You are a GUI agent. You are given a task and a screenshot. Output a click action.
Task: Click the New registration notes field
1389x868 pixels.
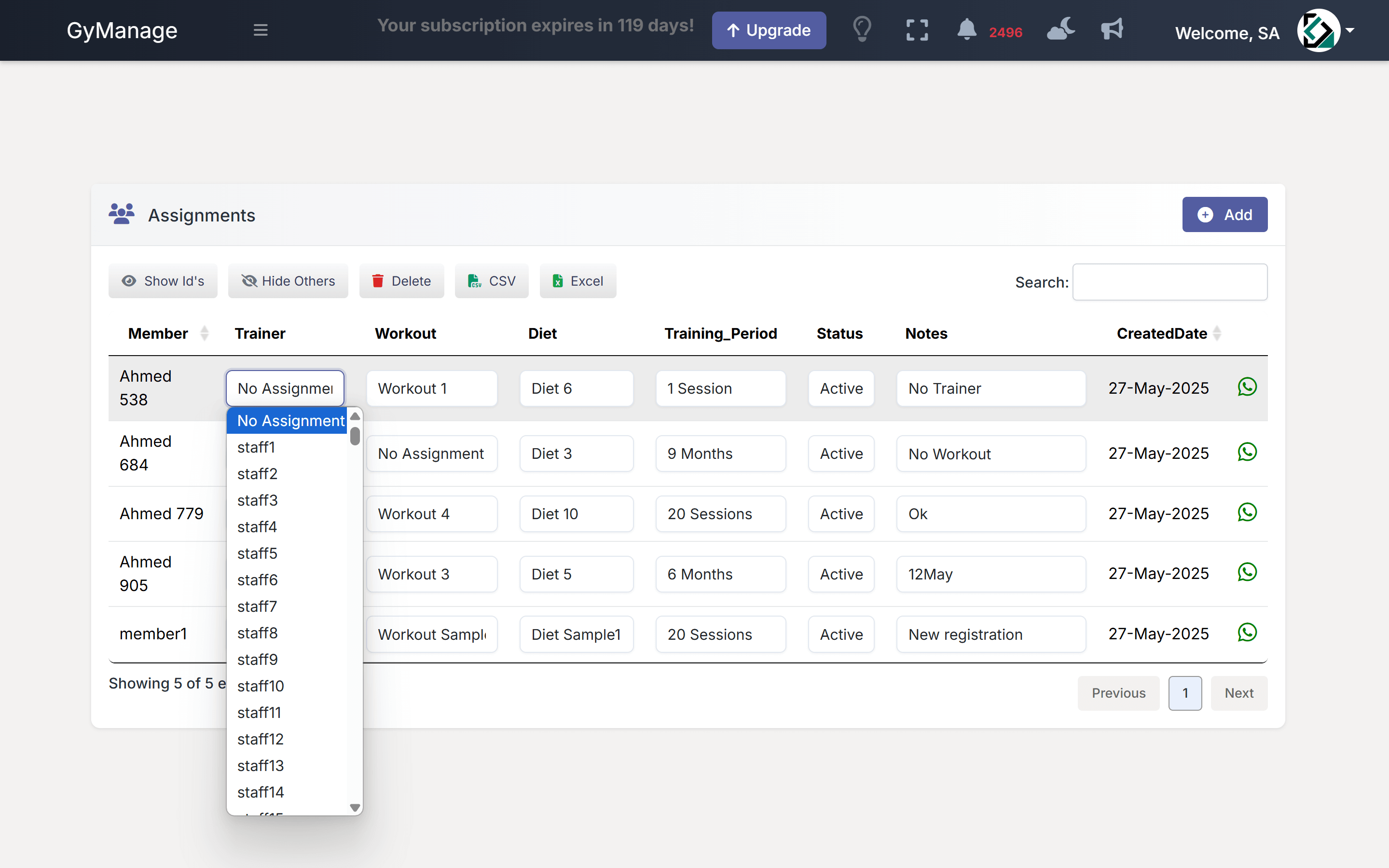pos(990,634)
